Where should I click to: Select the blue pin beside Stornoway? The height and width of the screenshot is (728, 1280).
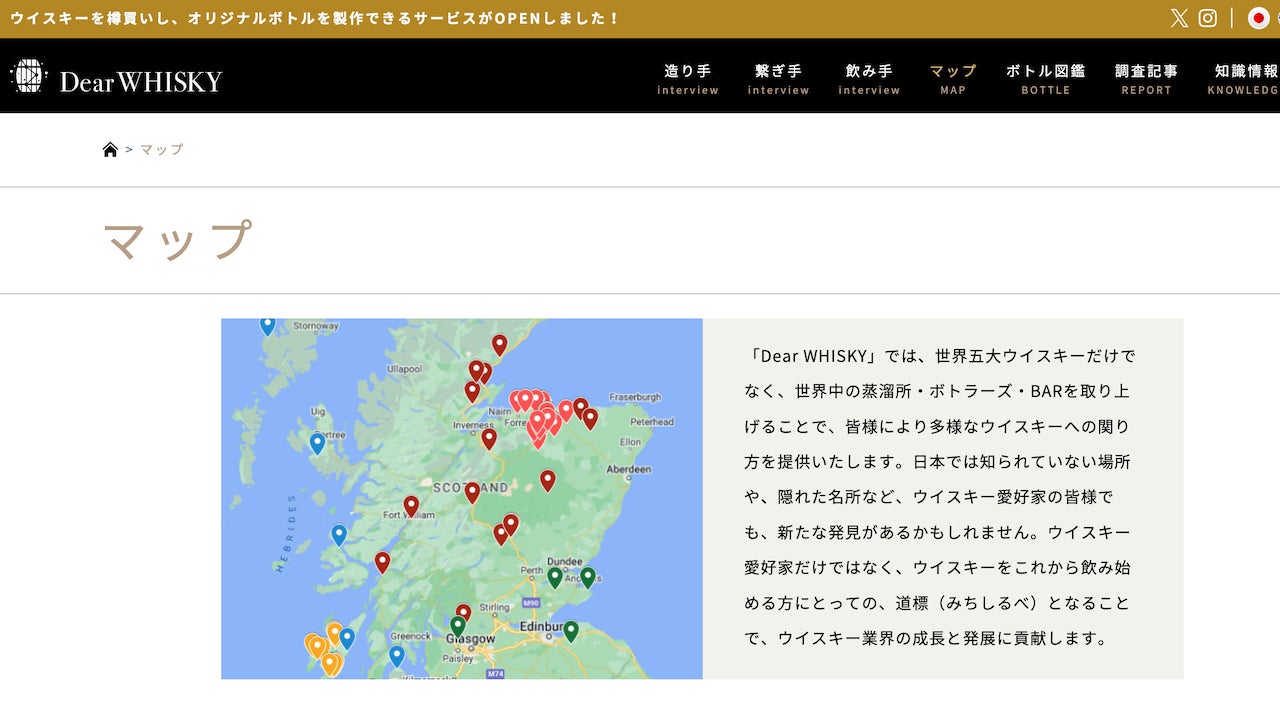pyautogui.click(x=267, y=326)
